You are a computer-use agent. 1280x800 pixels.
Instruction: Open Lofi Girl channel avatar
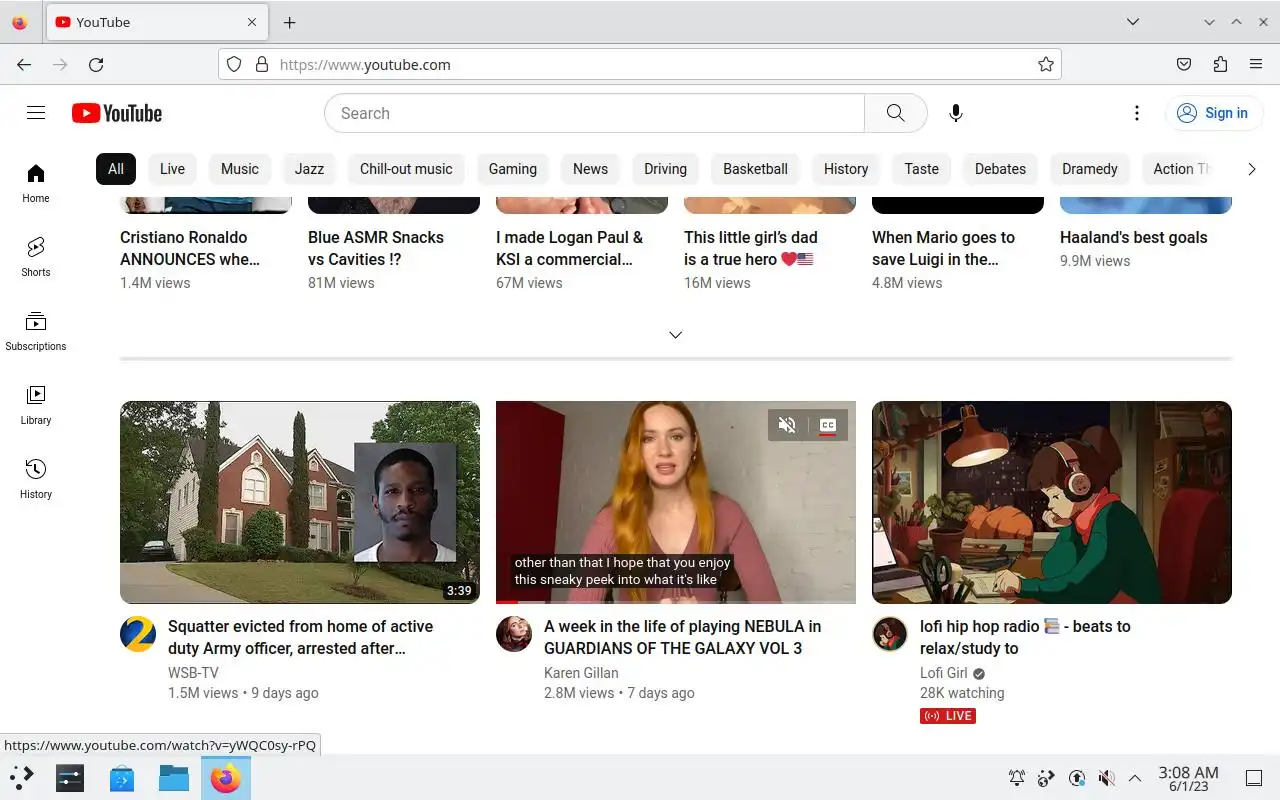(x=890, y=634)
